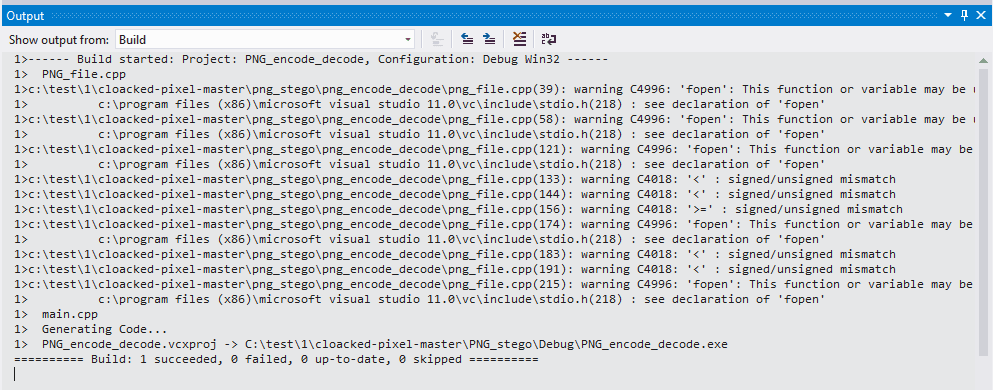The width and height of the screenshot is (993, 390).
Task: Click the png_file.cpp(174) fopen warning line
Action: 494,224
